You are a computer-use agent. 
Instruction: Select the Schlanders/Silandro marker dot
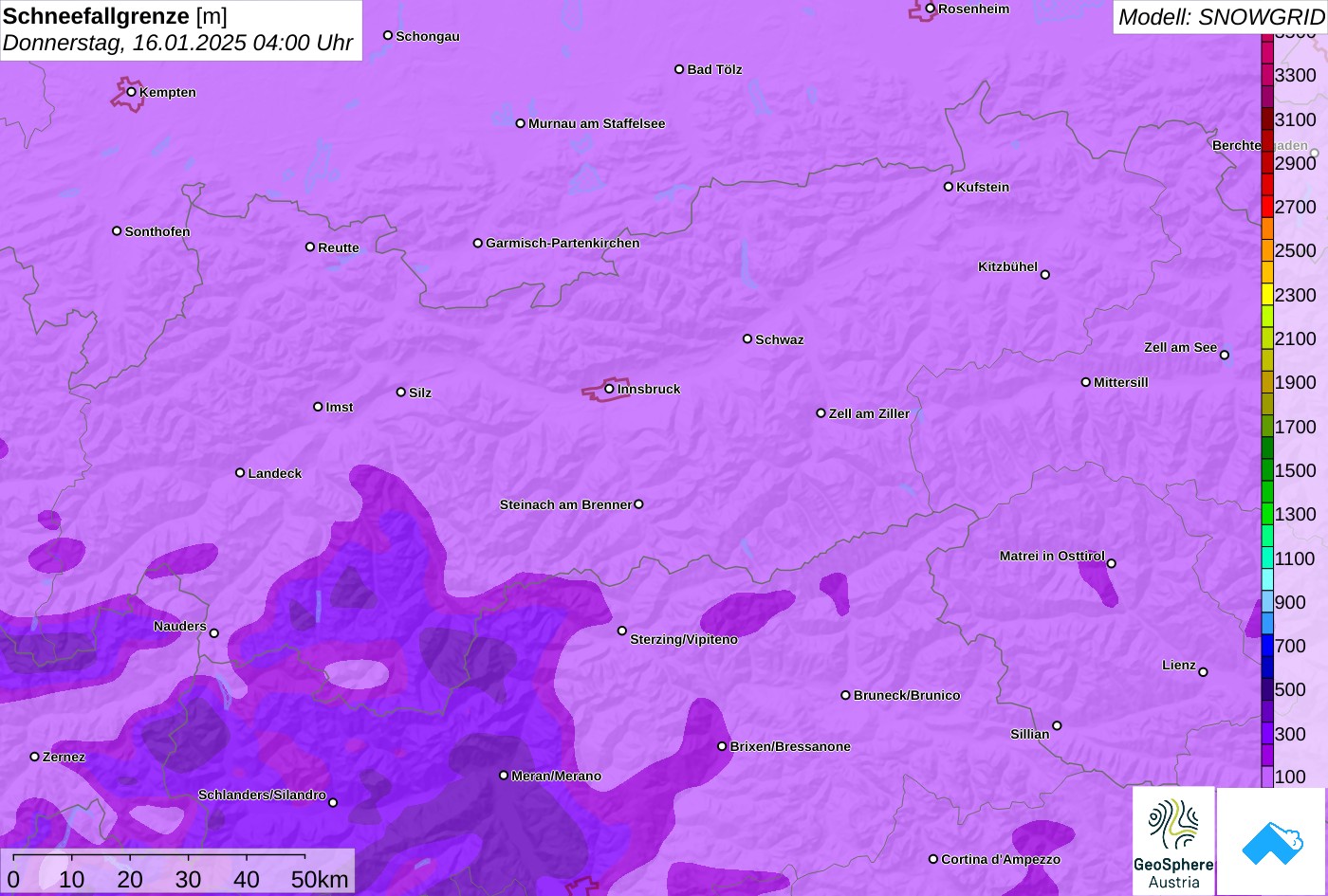[x=333, y=803]
